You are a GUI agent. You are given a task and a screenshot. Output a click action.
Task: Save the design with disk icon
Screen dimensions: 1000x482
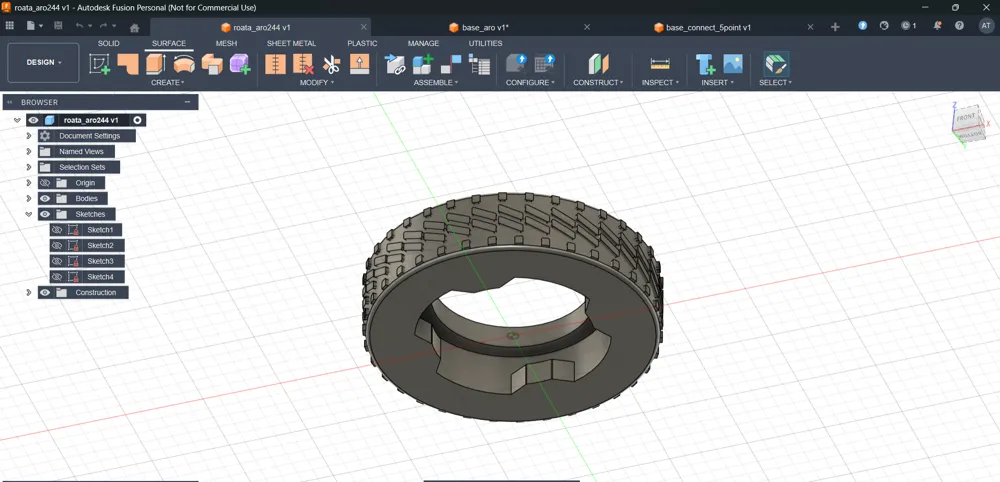point(58,26)
